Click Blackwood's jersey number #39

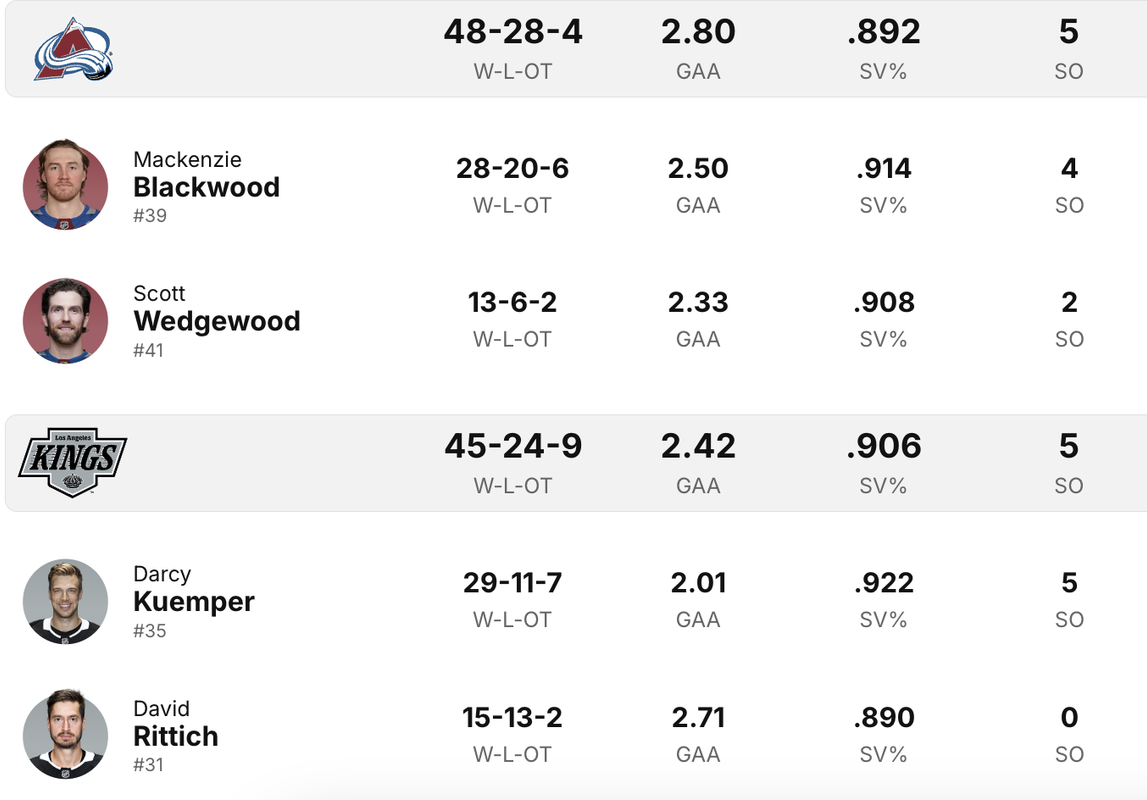point(150,216)
